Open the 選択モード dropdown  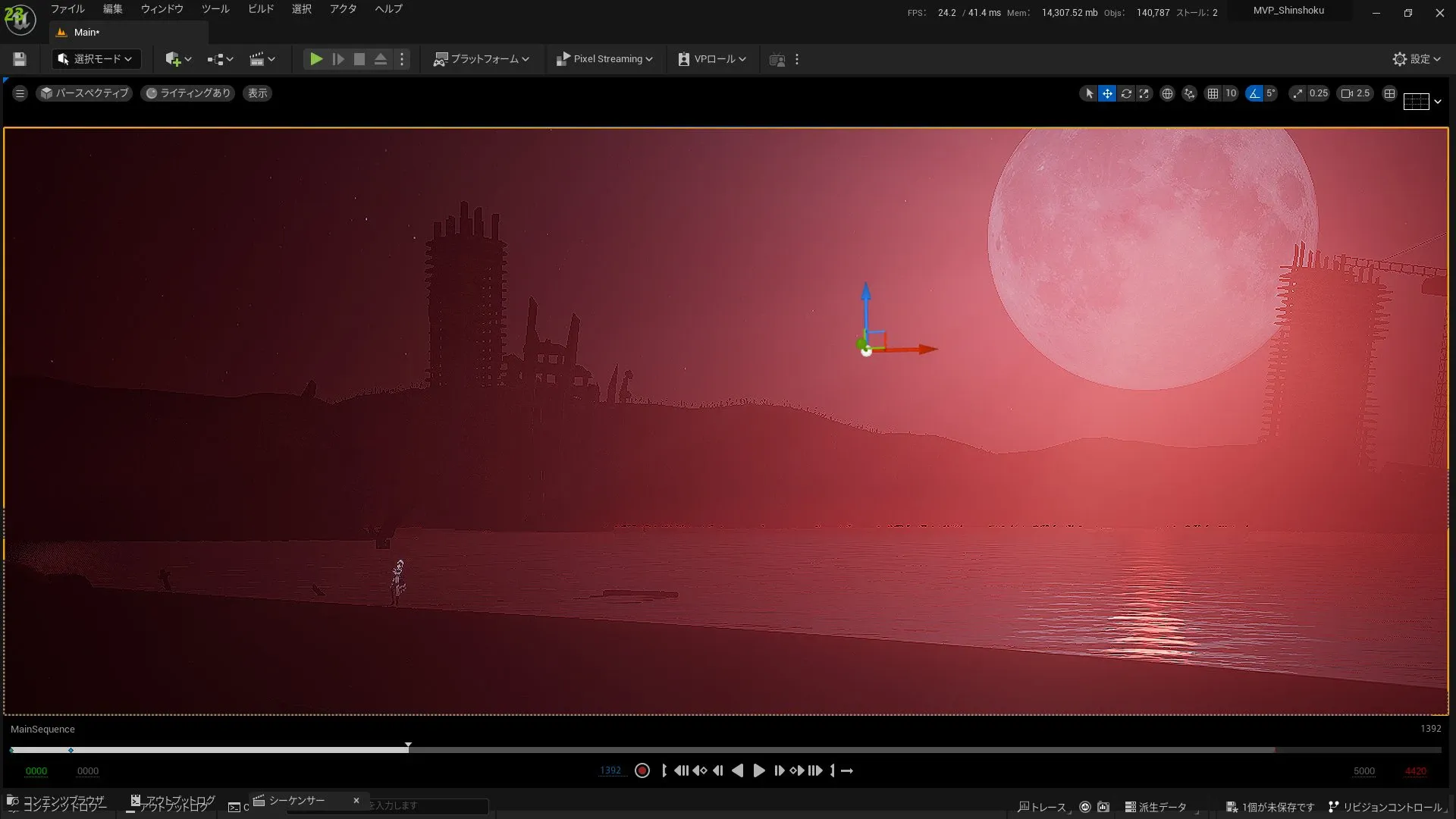(96, 59)
